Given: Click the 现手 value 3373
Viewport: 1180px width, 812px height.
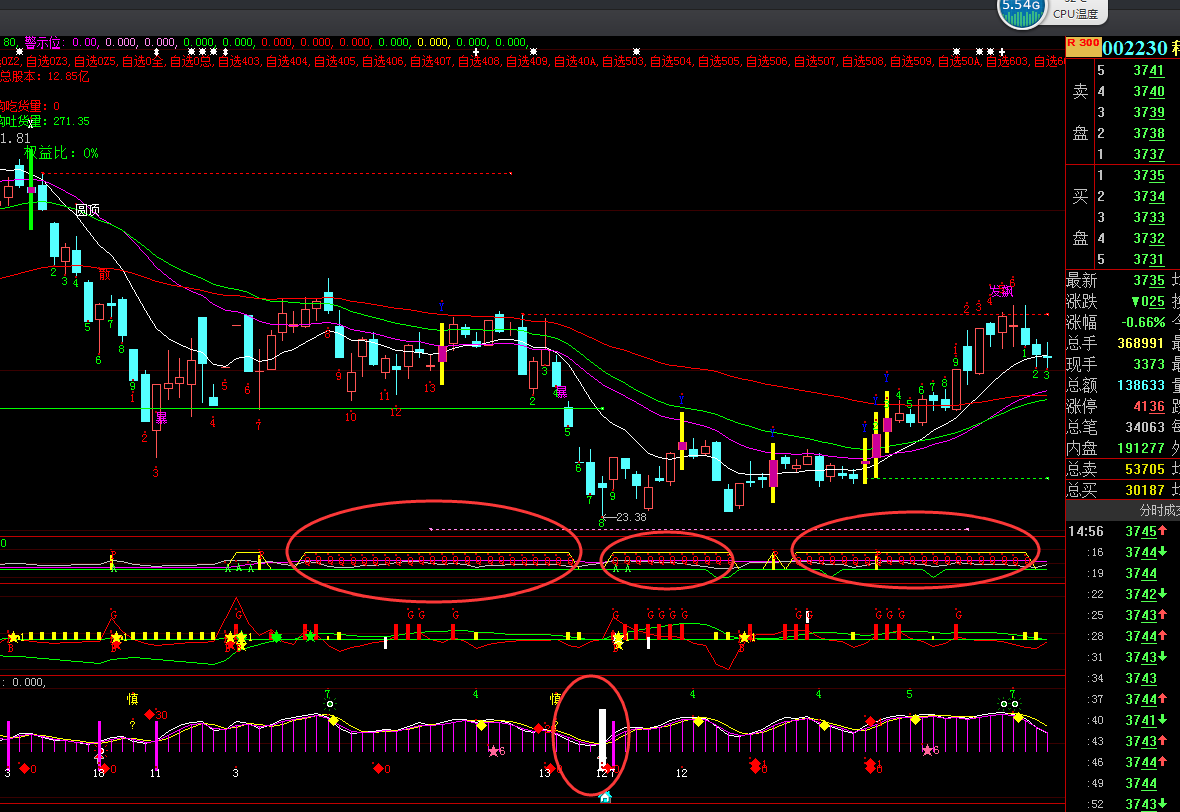Looking at the screenshot, I should pyautogui.click(x=1149, y=364).
